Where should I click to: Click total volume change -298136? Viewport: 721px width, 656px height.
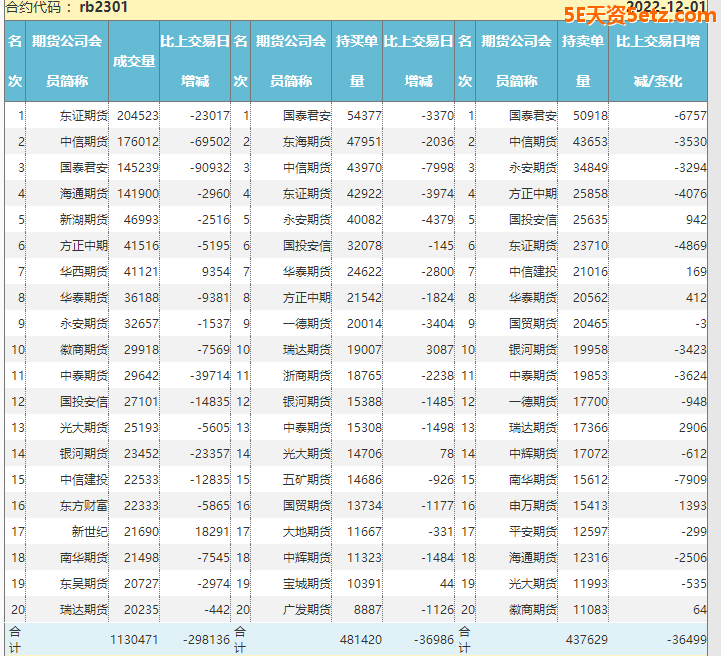tap(206, 639)
